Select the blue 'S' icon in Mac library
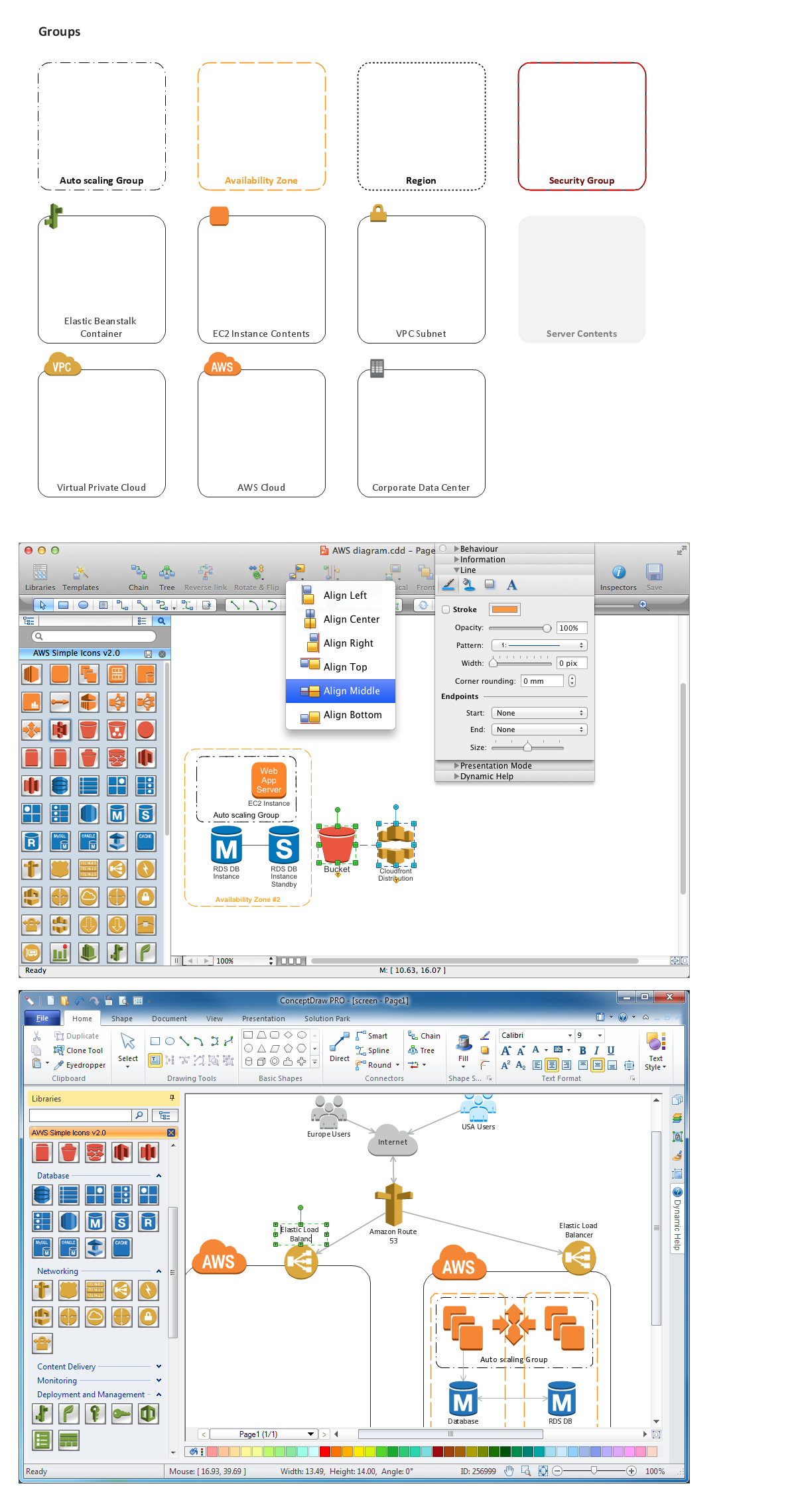The image size is (796, 1512). pos(146,814)
